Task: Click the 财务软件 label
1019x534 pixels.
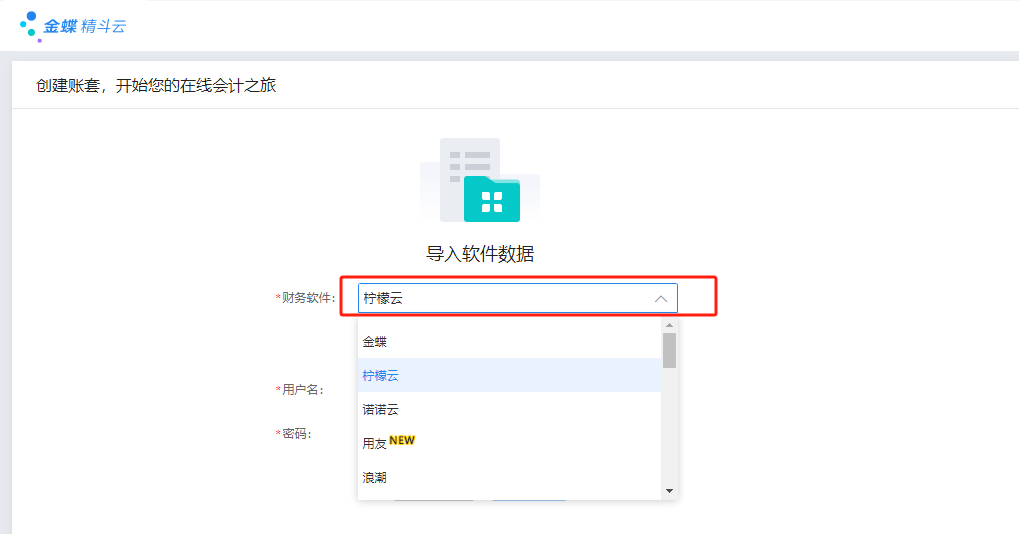Action: [305, 298]
